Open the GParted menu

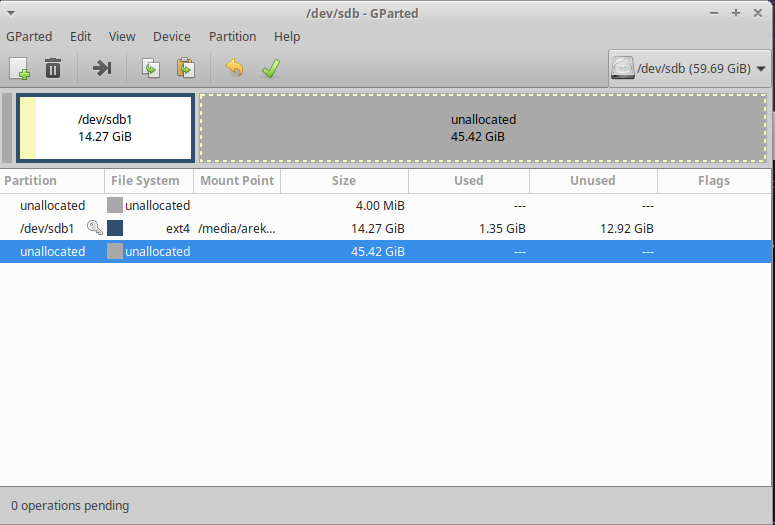29,37
